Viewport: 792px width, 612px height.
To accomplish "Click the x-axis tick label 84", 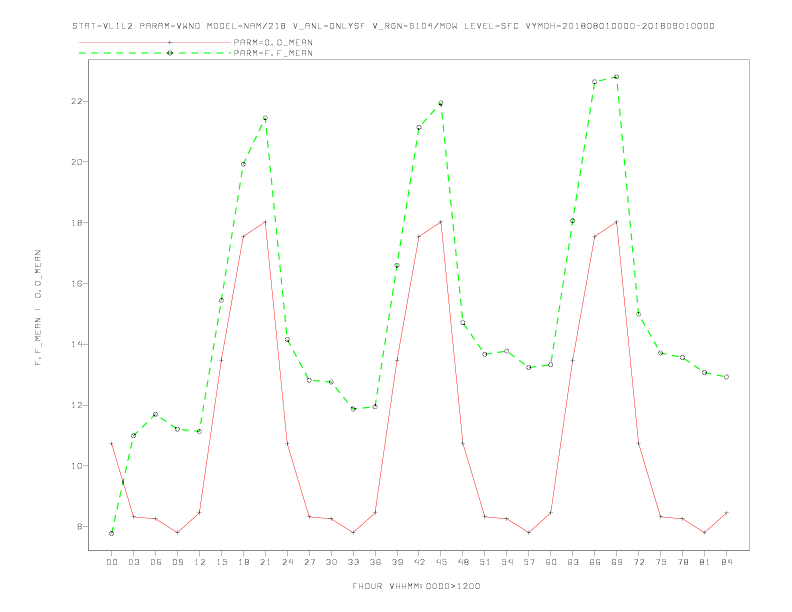I will point(726,562).
